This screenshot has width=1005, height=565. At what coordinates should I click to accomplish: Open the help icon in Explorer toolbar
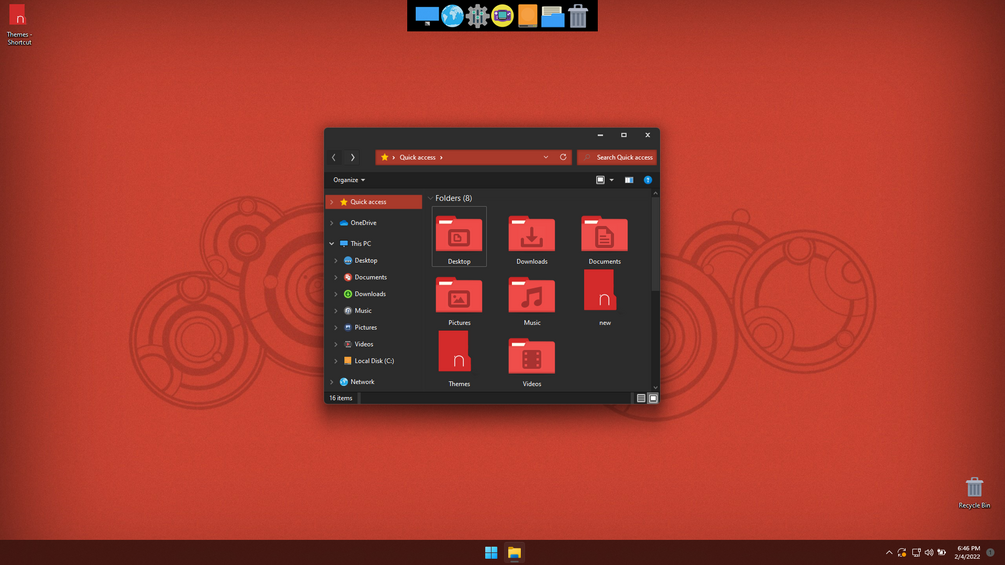(647, 180)
